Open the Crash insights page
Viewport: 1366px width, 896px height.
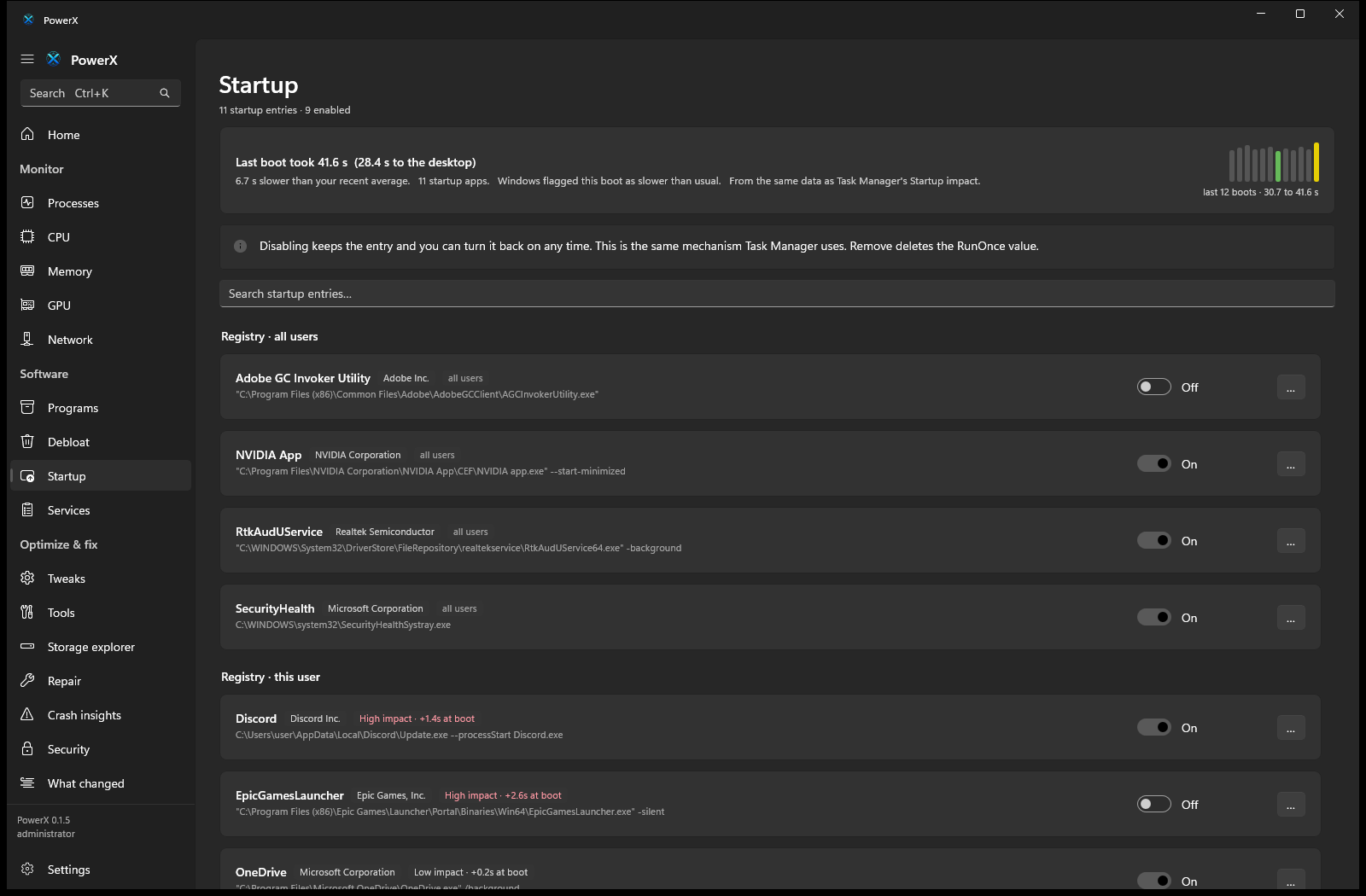101,715
